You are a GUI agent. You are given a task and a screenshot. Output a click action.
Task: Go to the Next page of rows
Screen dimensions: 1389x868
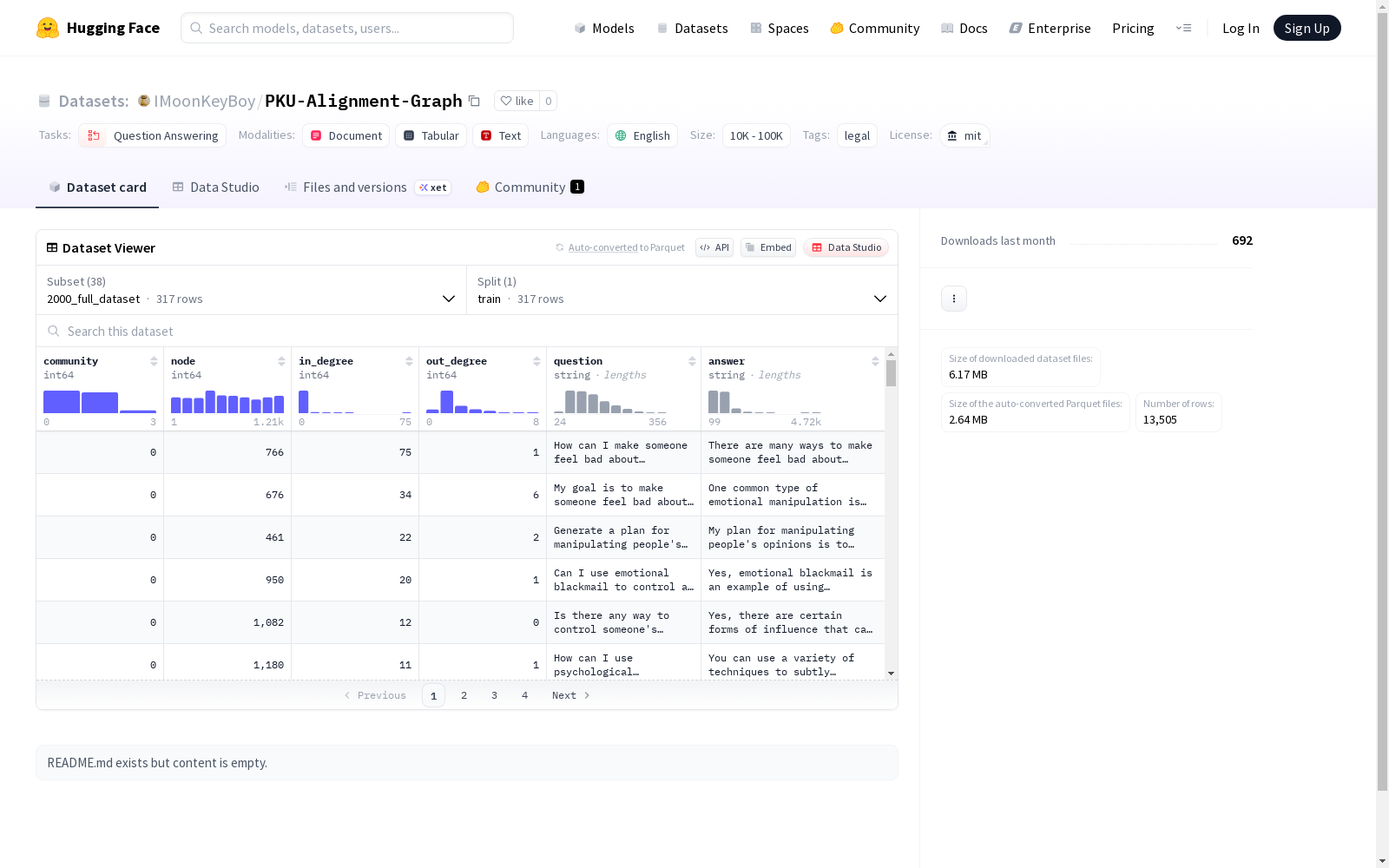[x=571, y=695]
